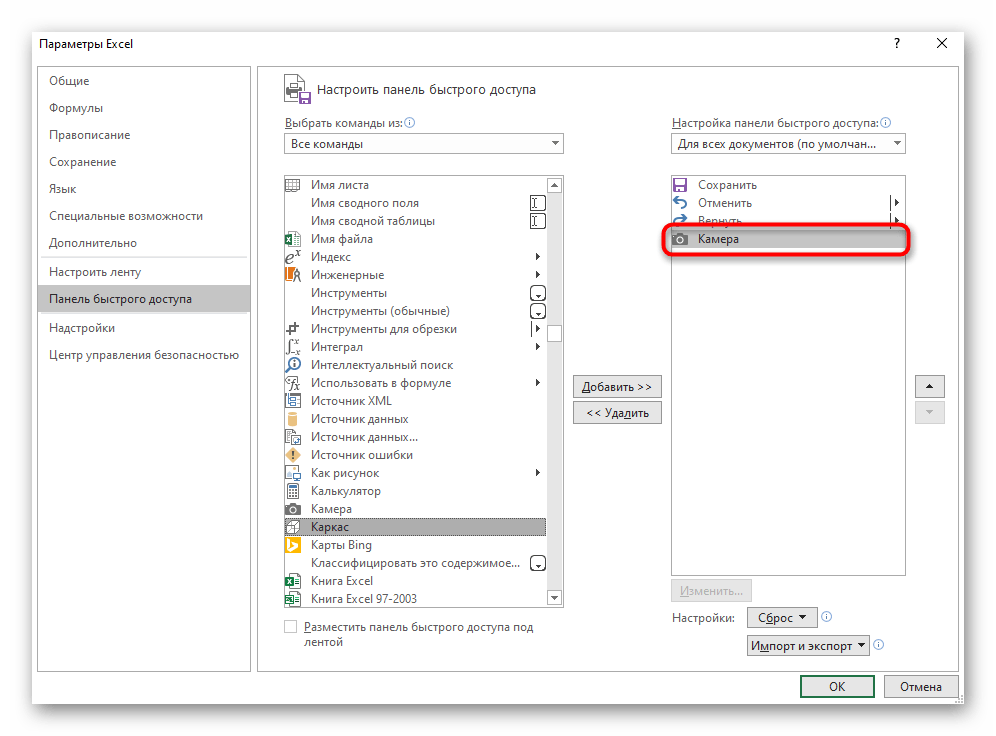Click the Книга Excel 97-2003 icon
996x736 pixels.
pos(292,599)
